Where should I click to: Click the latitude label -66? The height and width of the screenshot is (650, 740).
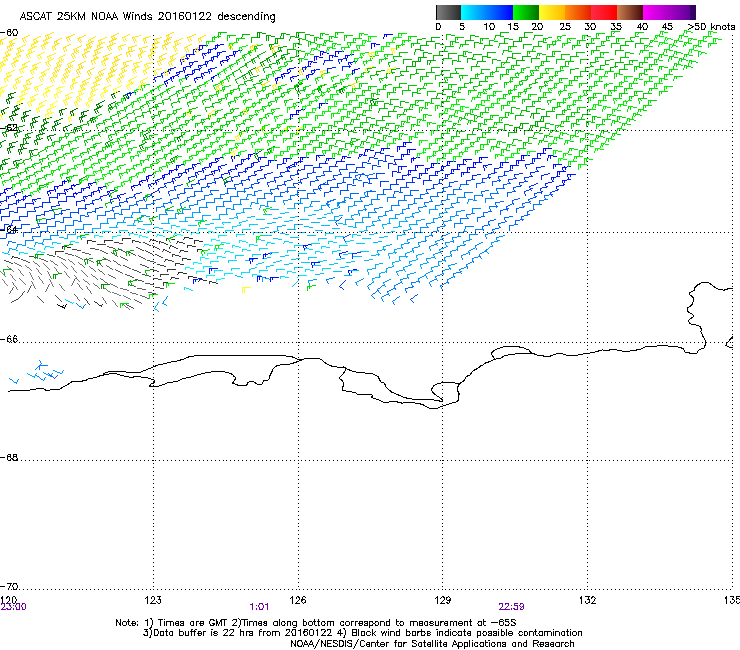coord(9,339)
